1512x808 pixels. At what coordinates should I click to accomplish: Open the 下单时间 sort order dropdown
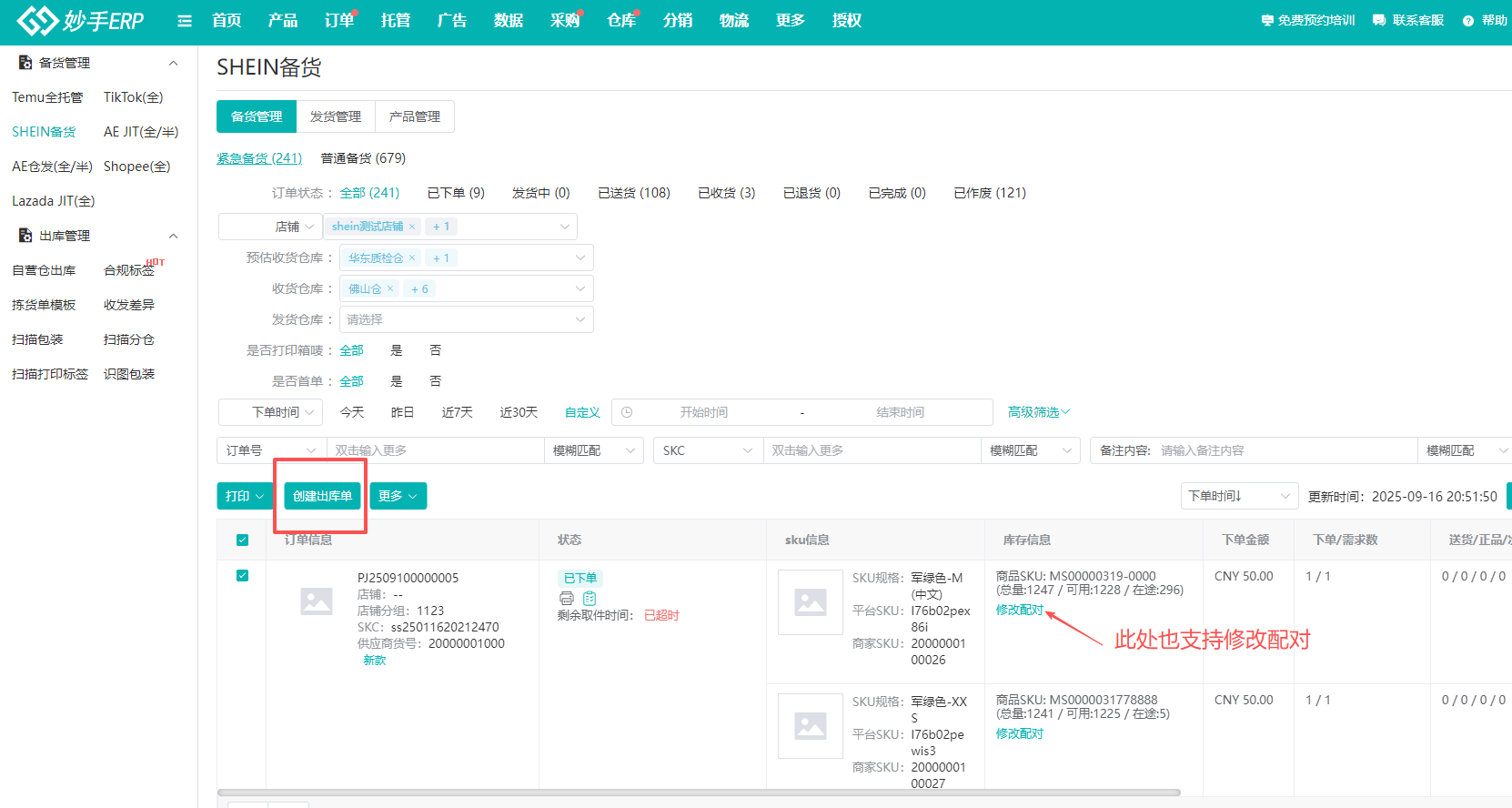point(1239,496)
